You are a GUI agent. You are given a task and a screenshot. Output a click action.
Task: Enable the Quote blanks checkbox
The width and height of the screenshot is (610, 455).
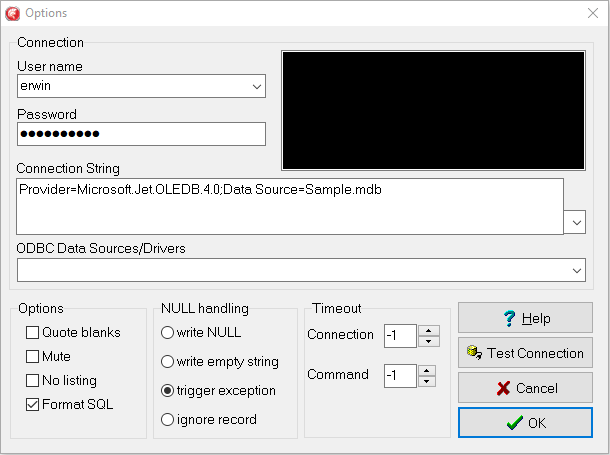pos(33,332)
